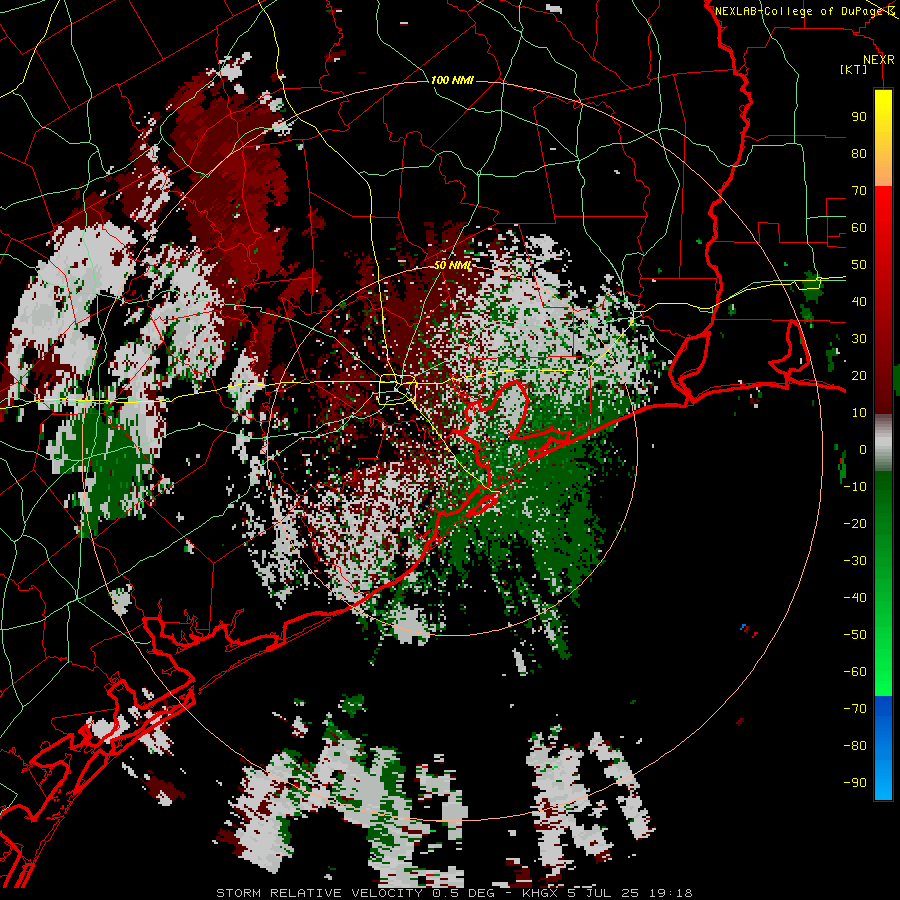Click the Storm Relative Velocity caption at bottom

pyautogui.click(x=454, y=893)
